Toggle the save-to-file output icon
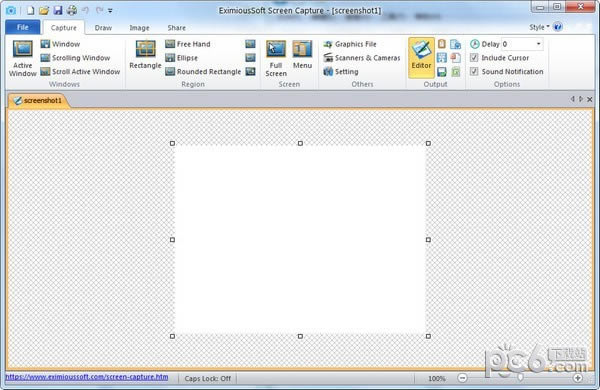The height and width of the screenshot is (390, 600). pyautogui.click(x=442, y=72)
